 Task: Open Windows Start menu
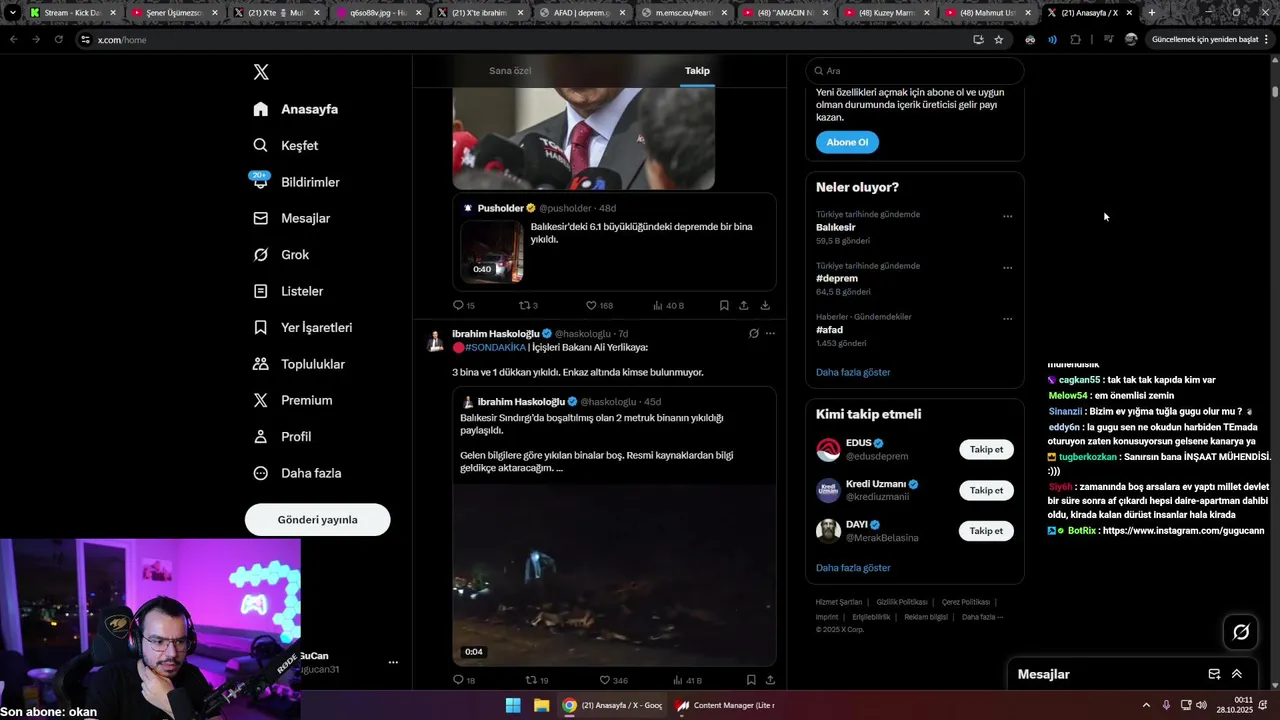[513, 705]
